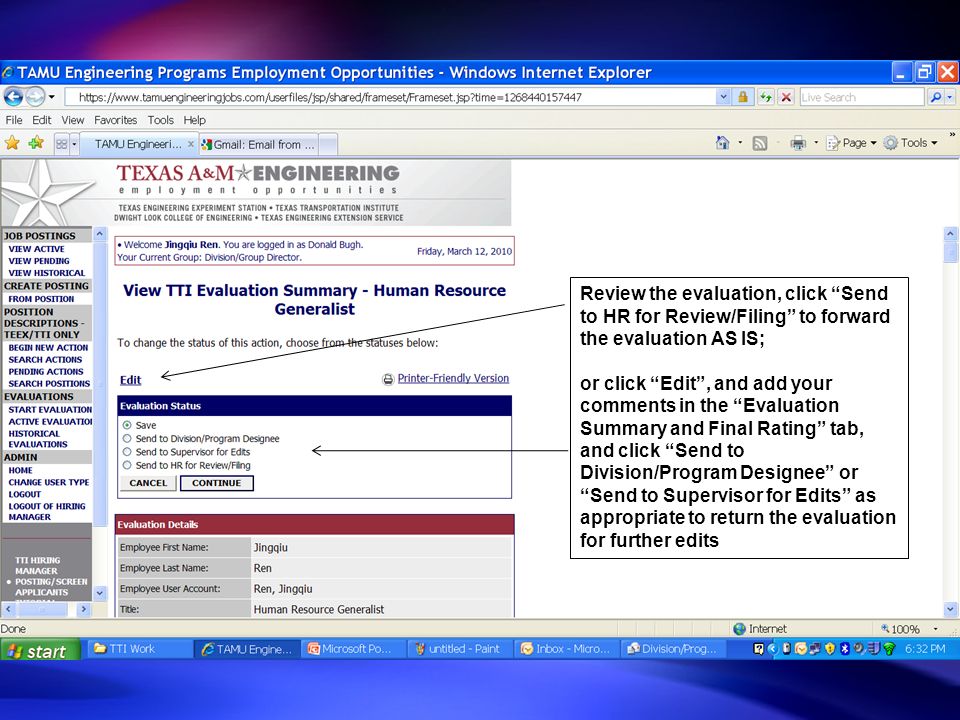Open the recent pages dropdown beside Forward
960x720 pixels.
[52, 97]
